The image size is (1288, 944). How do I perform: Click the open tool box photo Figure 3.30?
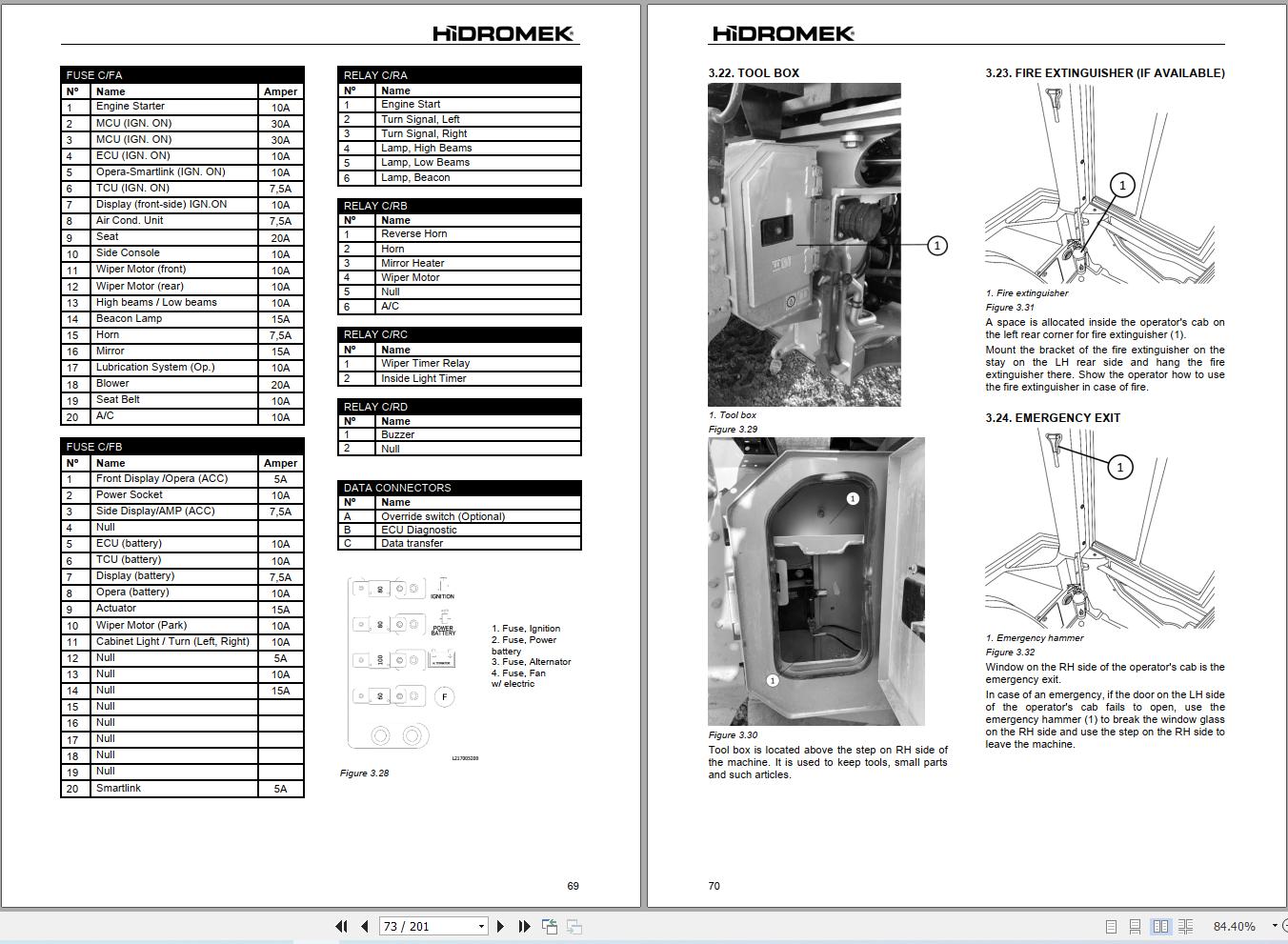815,581
